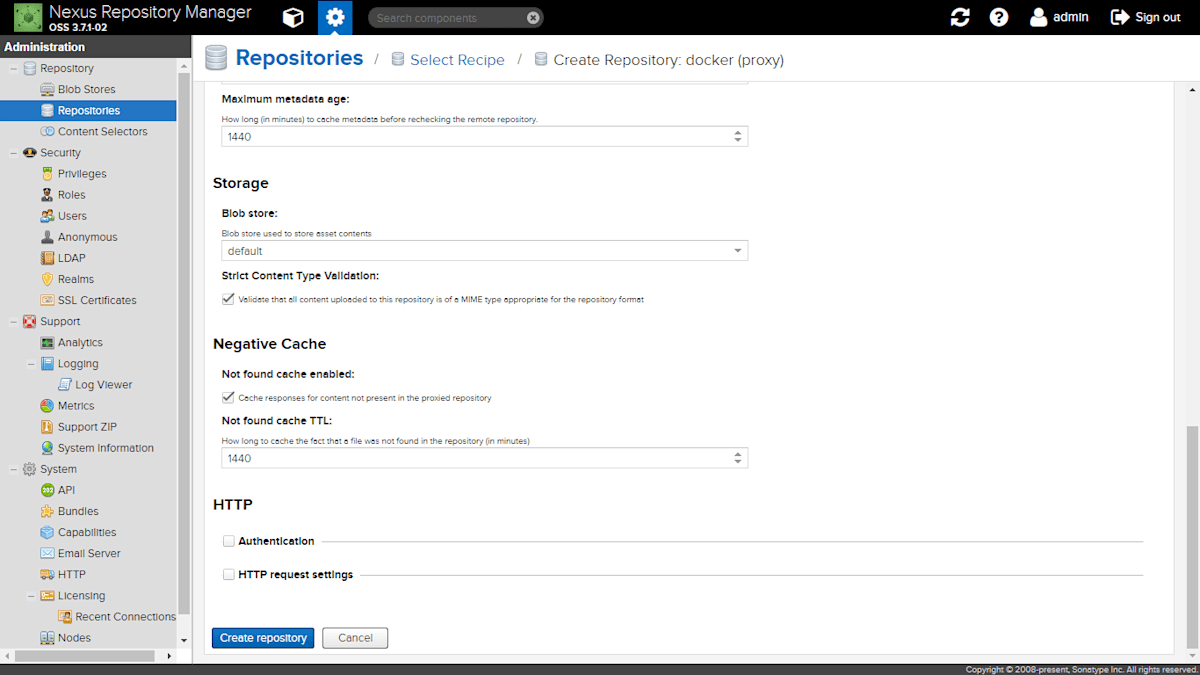Screen dimensions: 1200x675
Task: Enable HTTP request settings checkbox
Action: [229, 575]
